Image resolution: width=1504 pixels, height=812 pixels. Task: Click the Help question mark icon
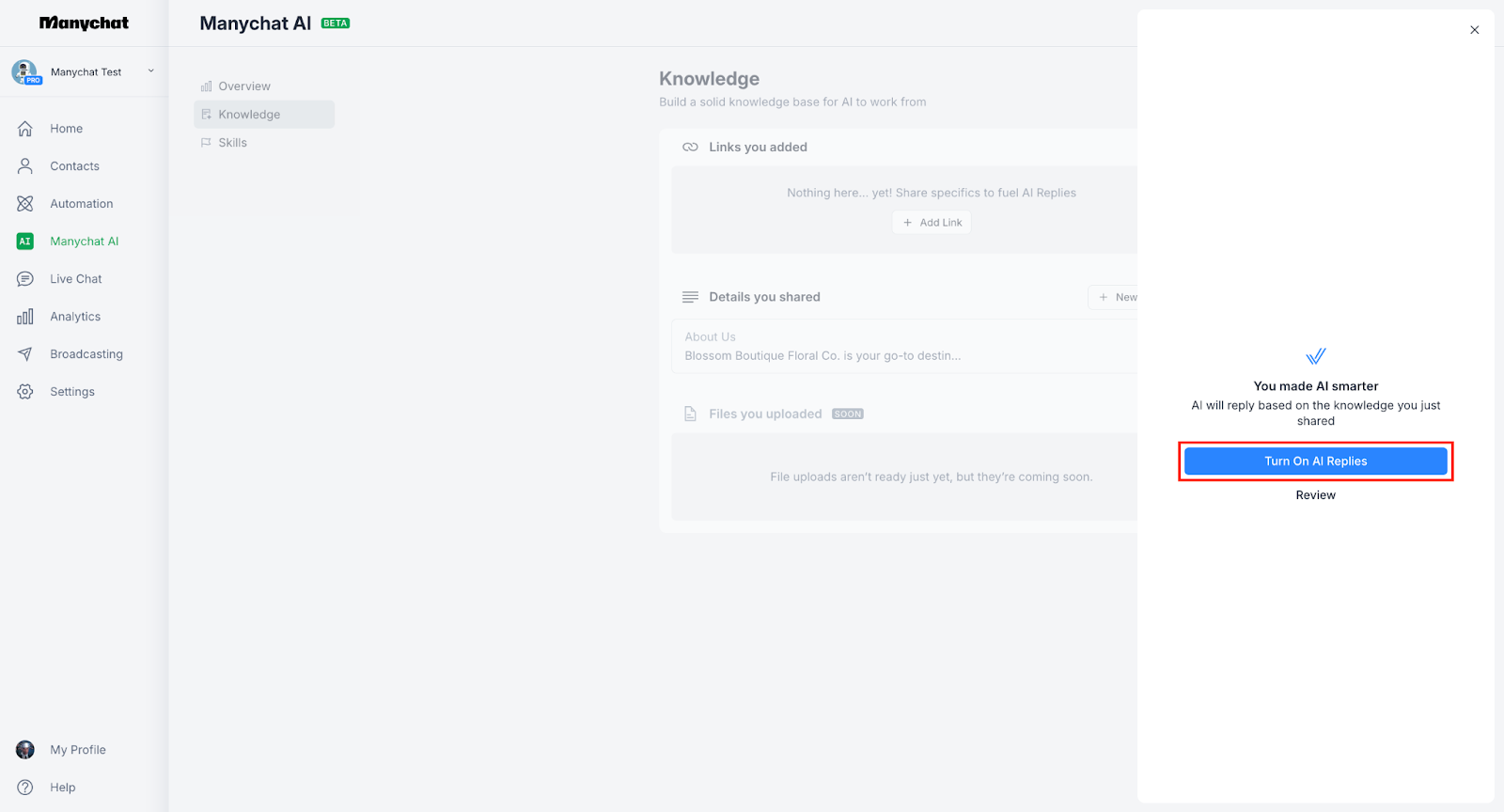pos(25,788)
